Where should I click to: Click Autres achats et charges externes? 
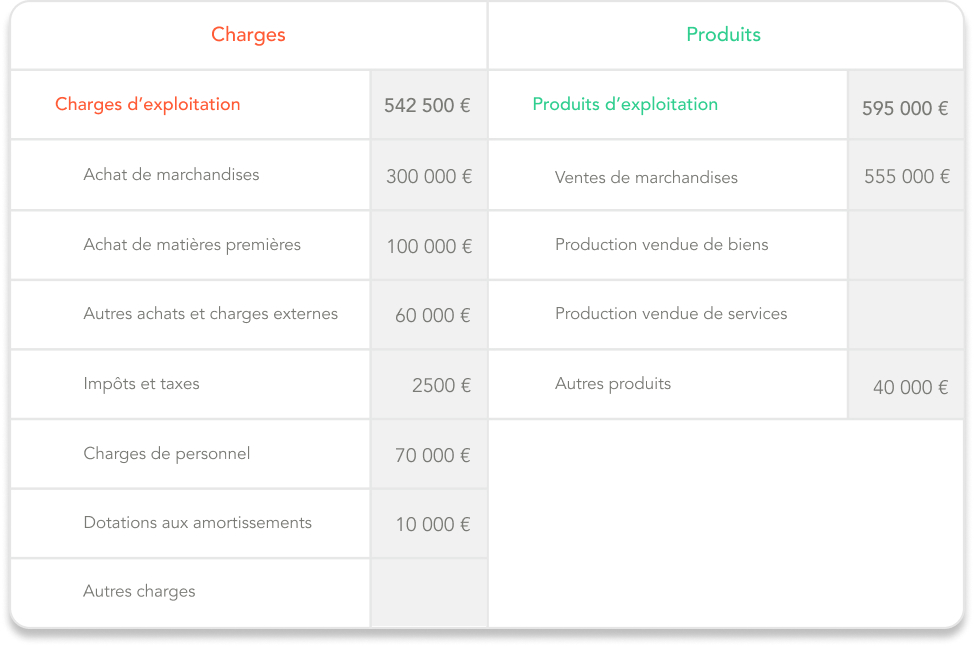(211, 314)
